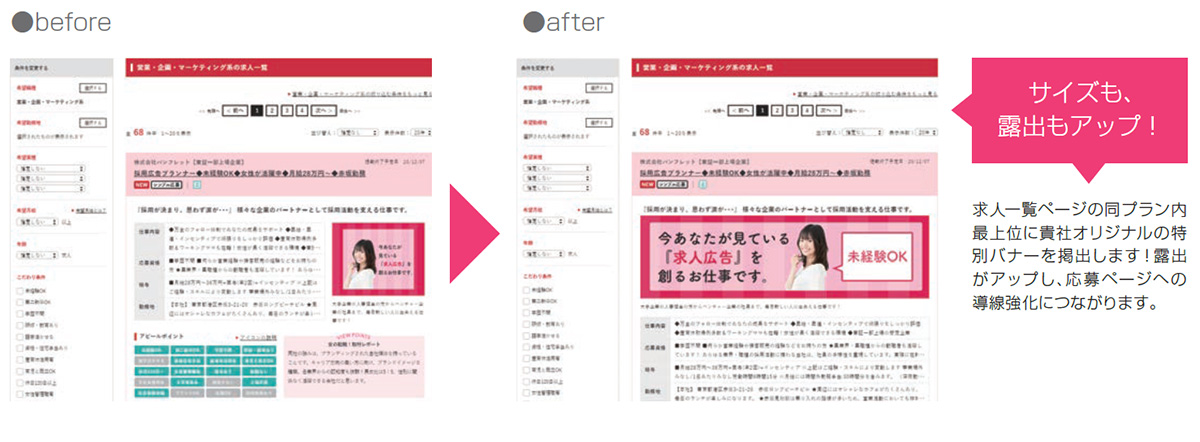Tick the last visible checkbox in before sidebar
Viewport: 1200px width, 442px height.
tap(20, 393)
